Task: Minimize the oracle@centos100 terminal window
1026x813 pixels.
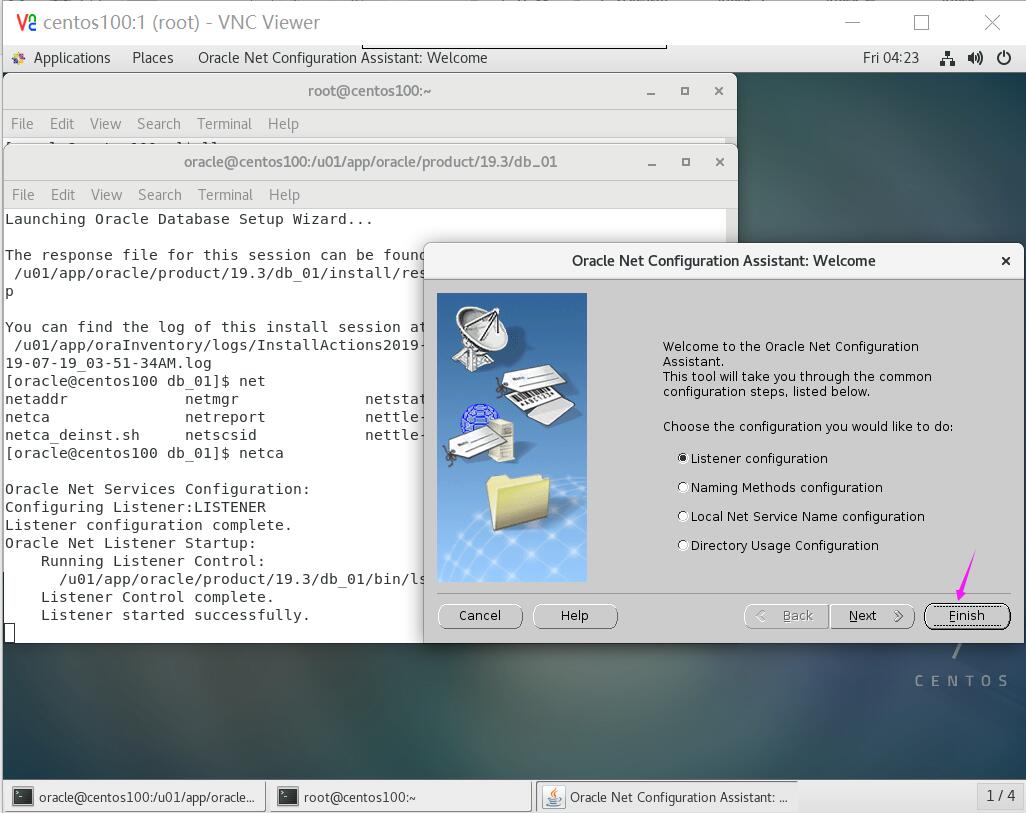Action: [x=652, y=162]
